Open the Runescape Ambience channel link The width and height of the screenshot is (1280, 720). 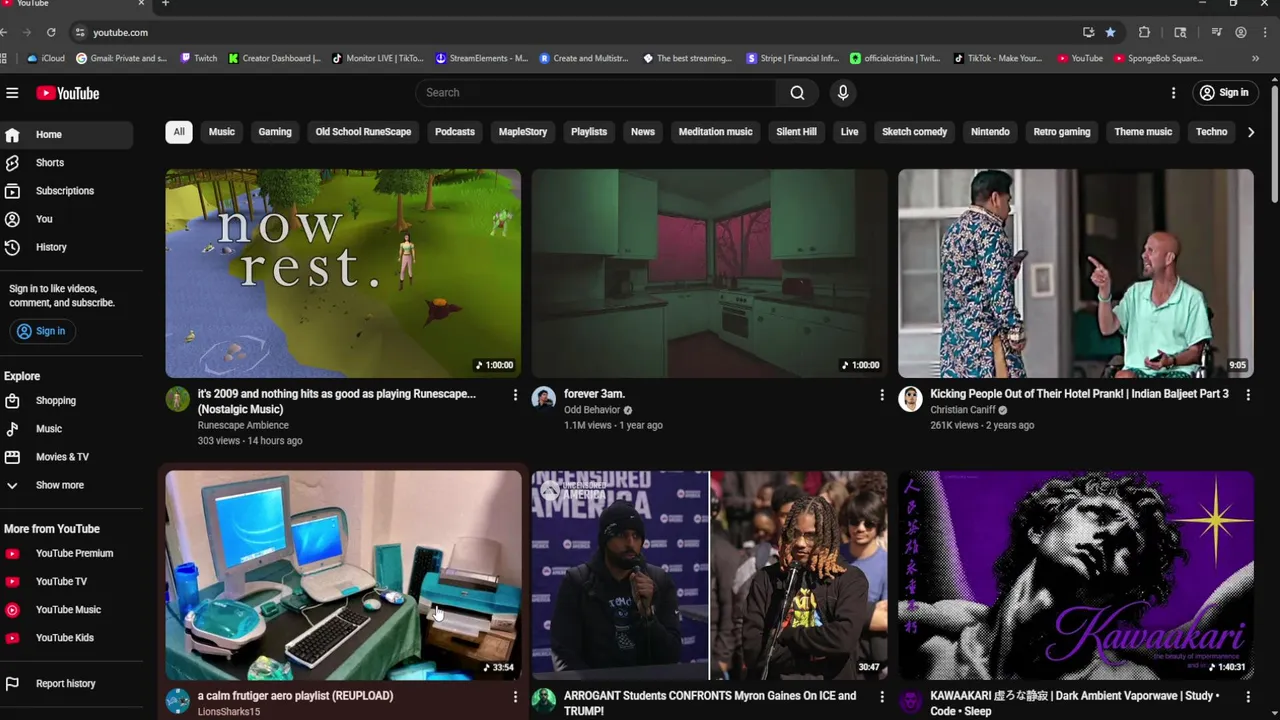(243, 425)
